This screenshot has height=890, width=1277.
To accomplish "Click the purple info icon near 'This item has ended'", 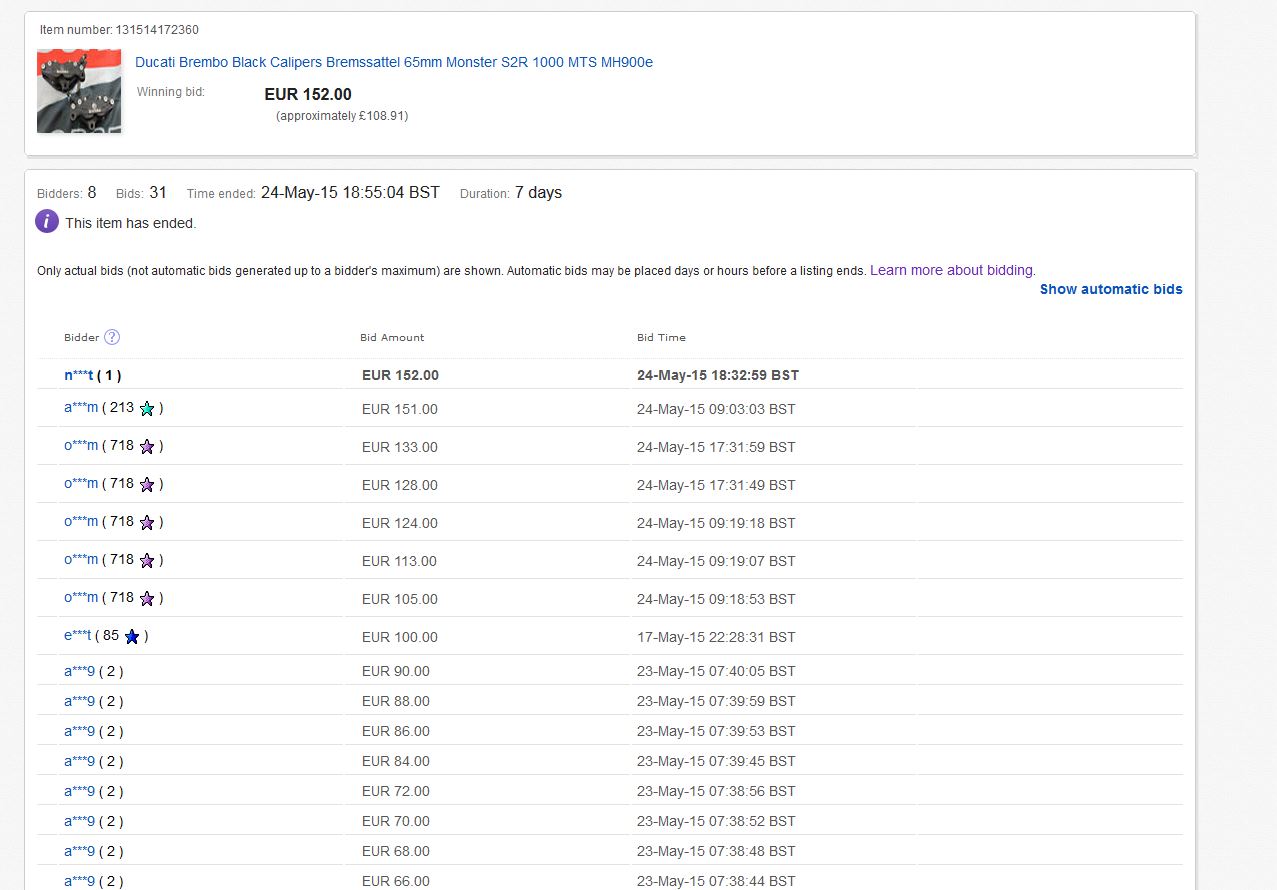I will click(x=47, y=222).
